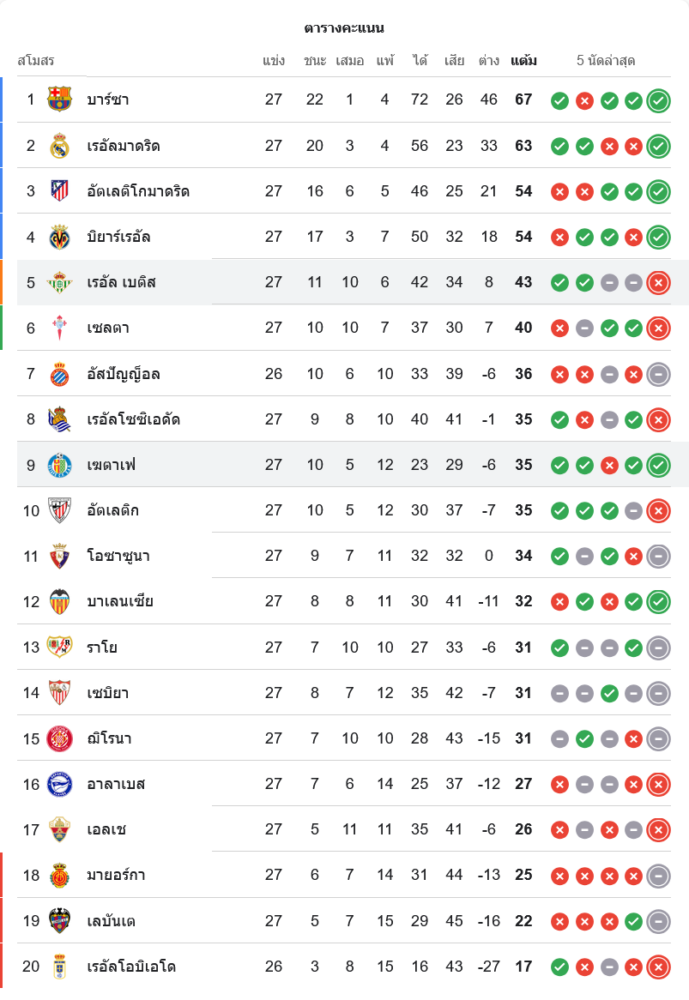This screenshot has width=689, height=1000.
Task: Click the สโมสร club column header
Action: (36, 61)
